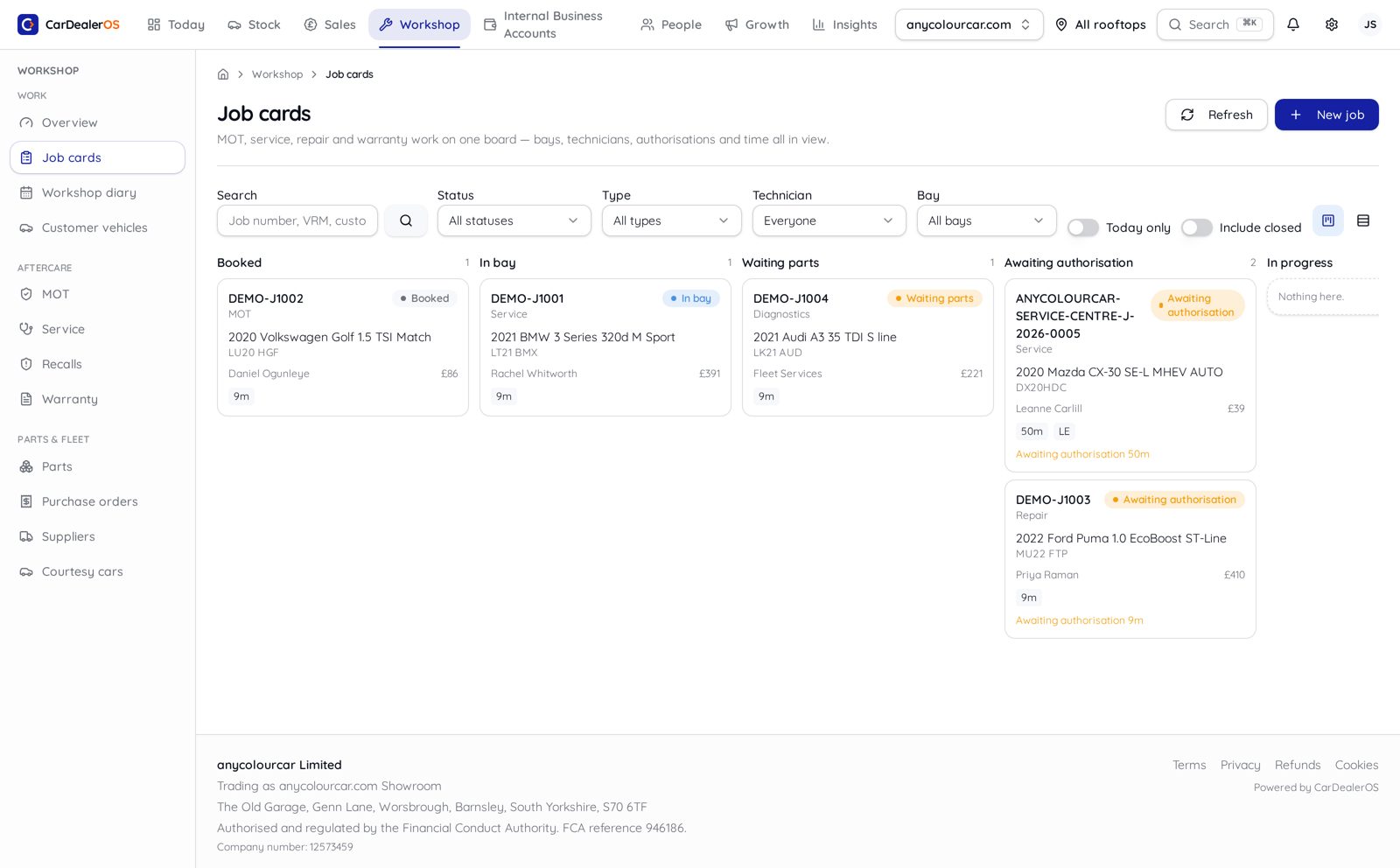Enable the Today only toggle
1400x868 pixels.
click(1083, 227)
